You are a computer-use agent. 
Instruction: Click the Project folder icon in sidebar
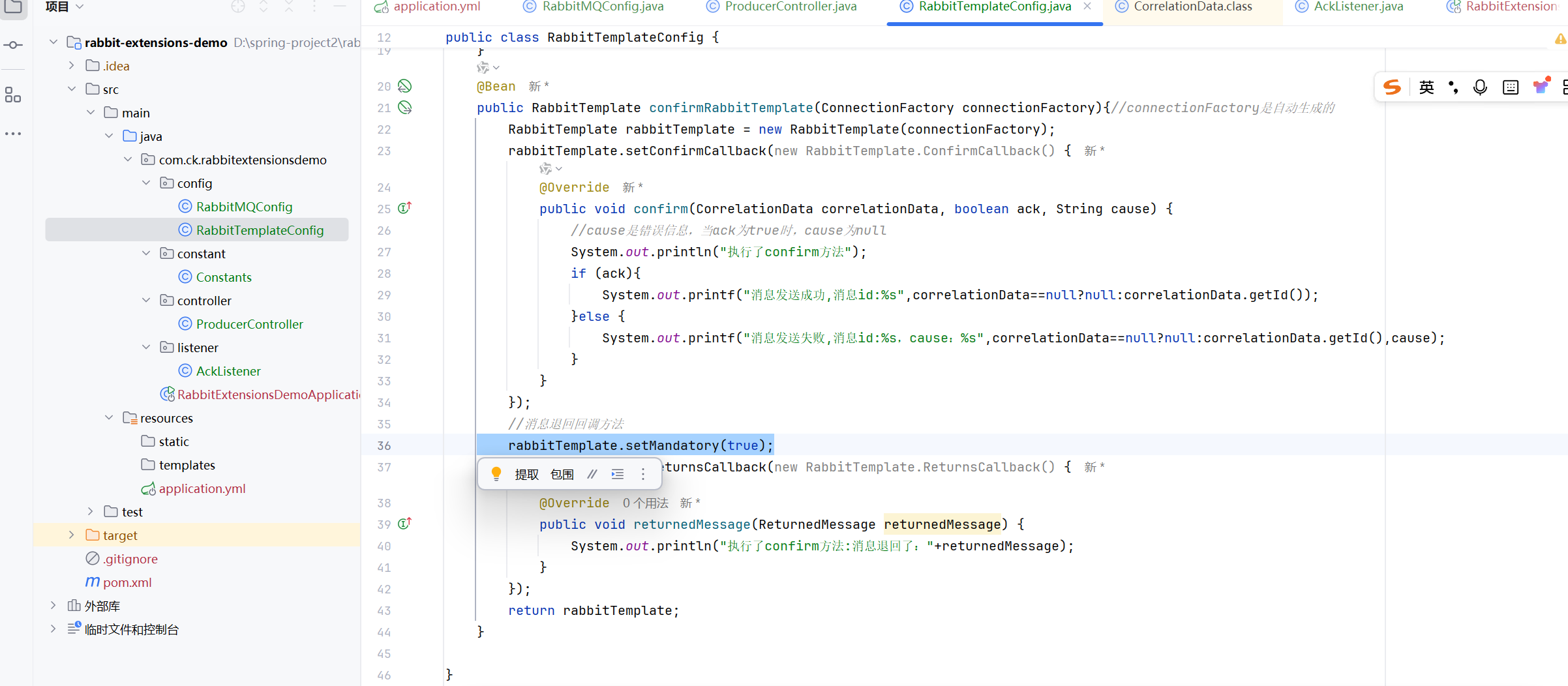coord(13,7)
